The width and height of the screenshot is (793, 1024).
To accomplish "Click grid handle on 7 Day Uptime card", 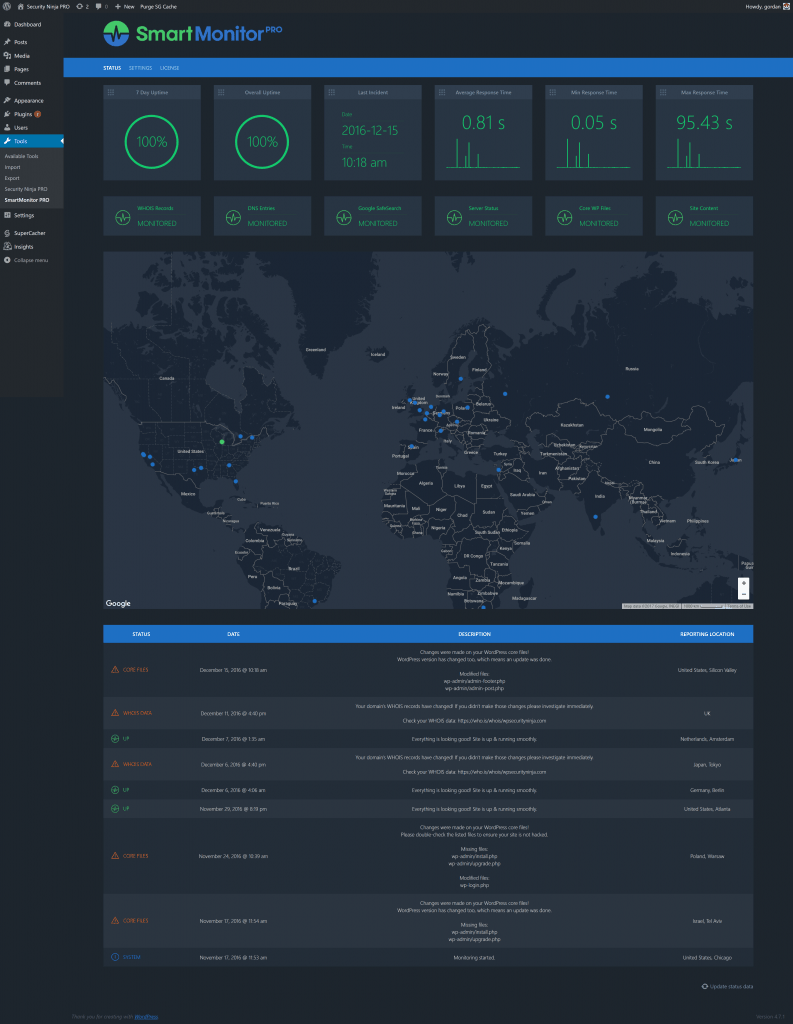I will coord(111,92).
